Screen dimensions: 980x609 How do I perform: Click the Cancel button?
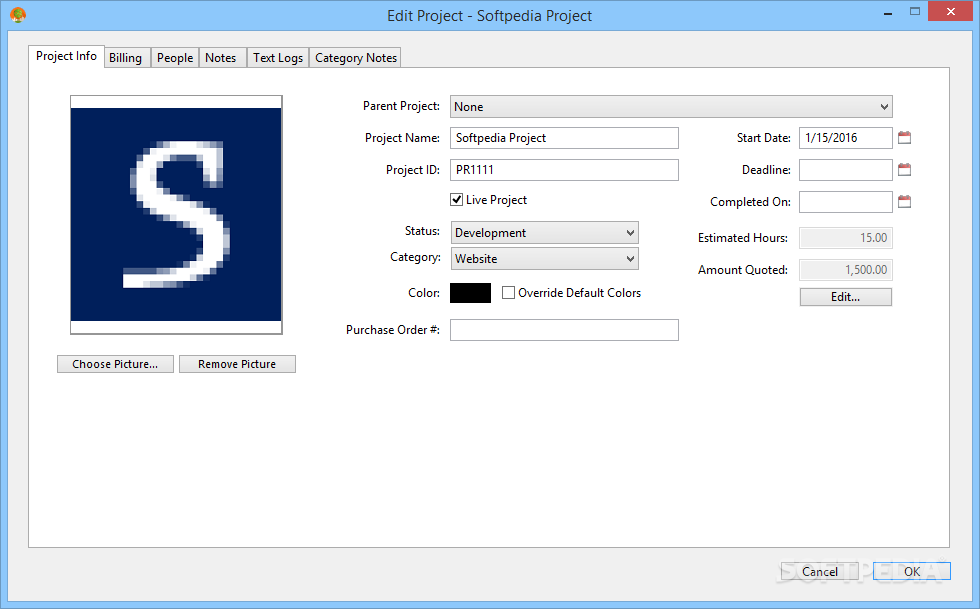pyautogui.click(x=819, y=571)
